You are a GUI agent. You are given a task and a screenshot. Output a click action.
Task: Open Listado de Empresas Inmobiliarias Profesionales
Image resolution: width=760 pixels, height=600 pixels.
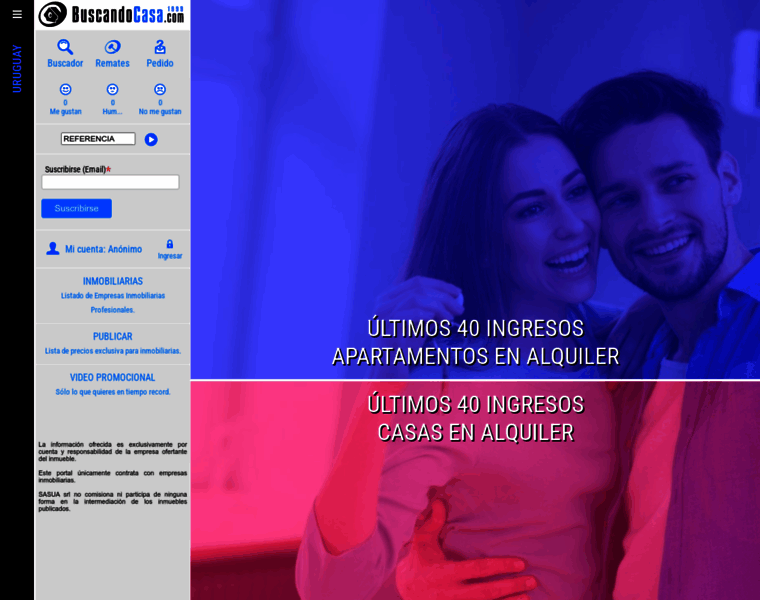click(x=112, y=302)
